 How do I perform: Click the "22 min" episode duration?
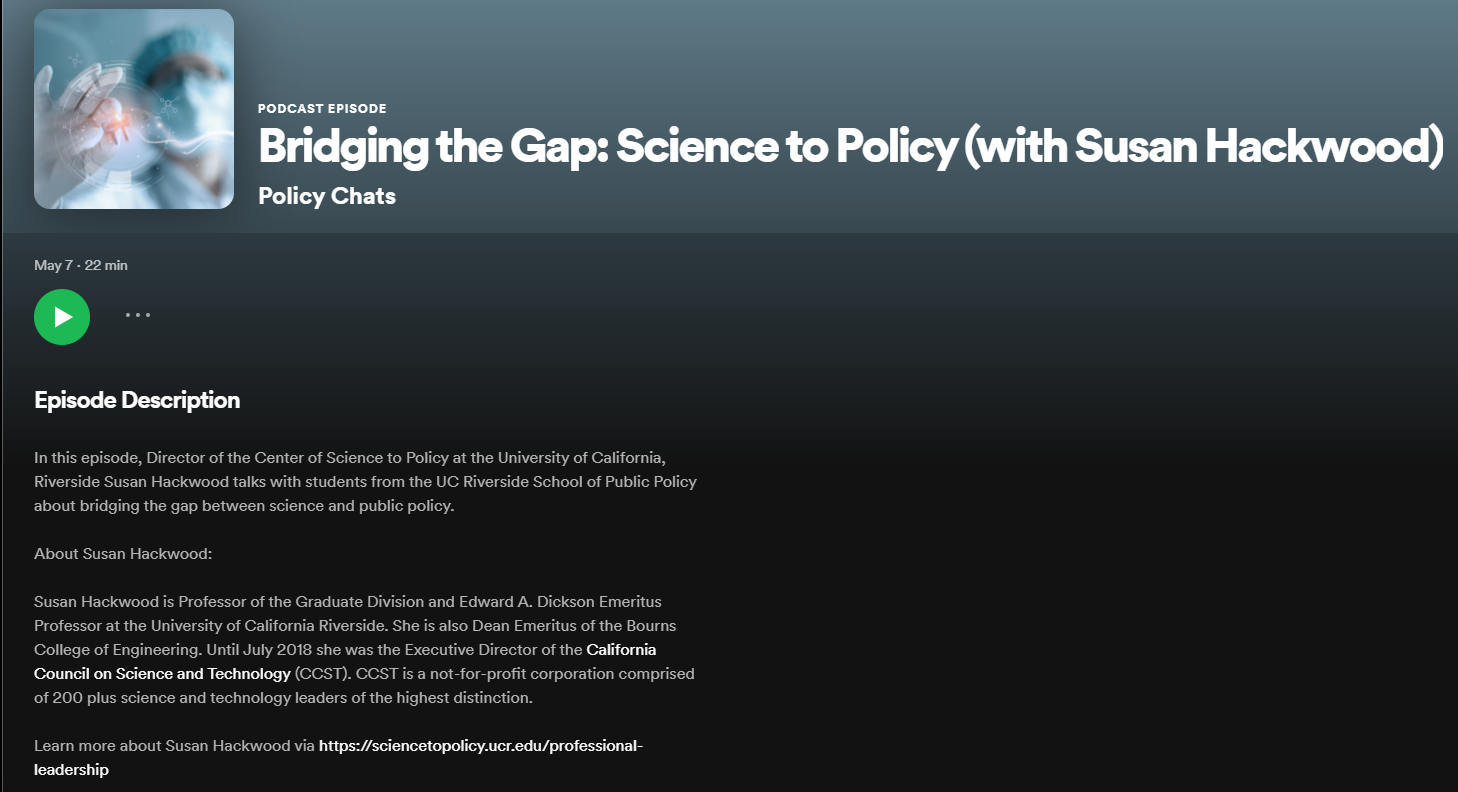click(106, 265)
